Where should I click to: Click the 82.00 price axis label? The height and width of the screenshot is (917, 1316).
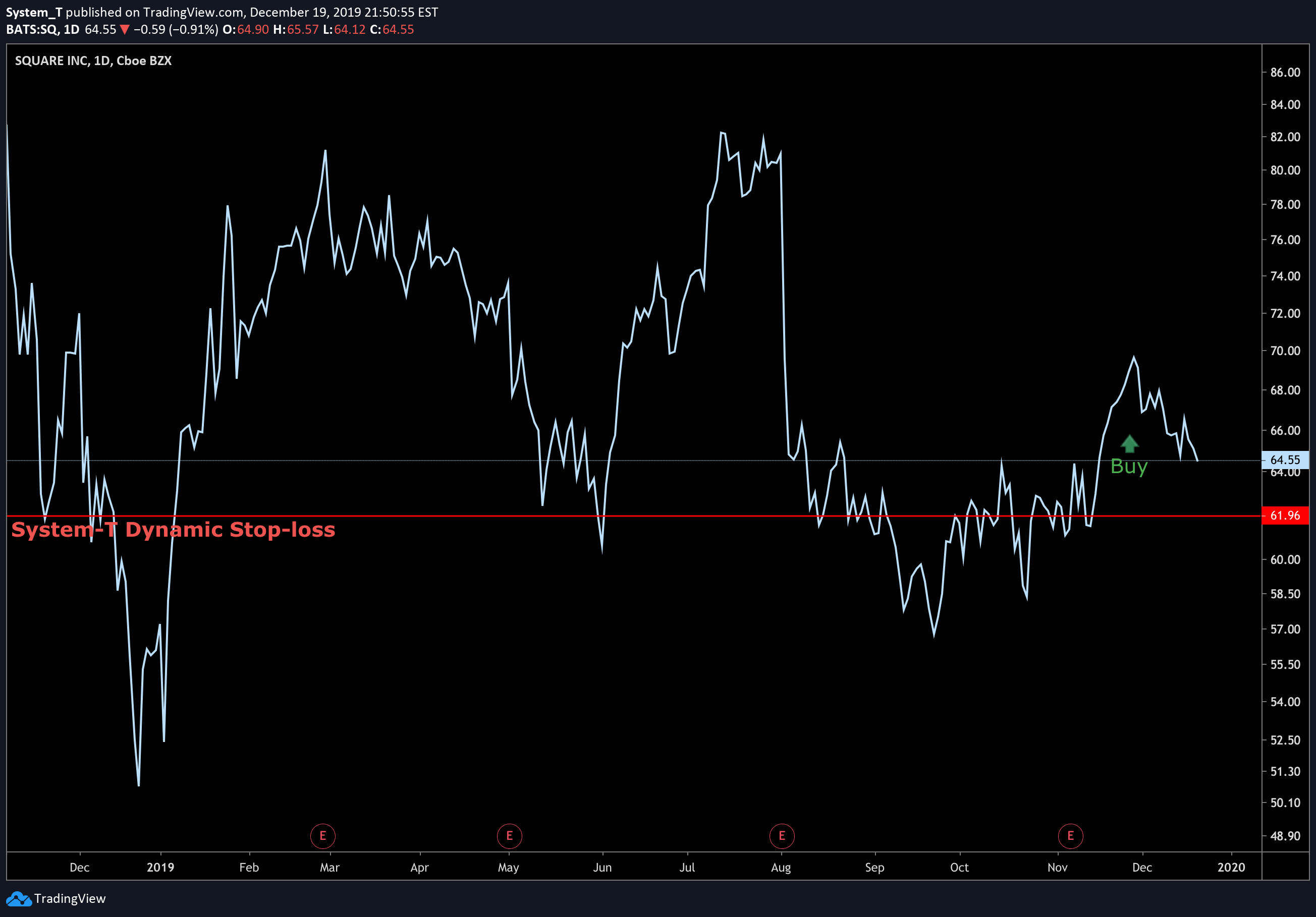click(x=1285, y=137)
